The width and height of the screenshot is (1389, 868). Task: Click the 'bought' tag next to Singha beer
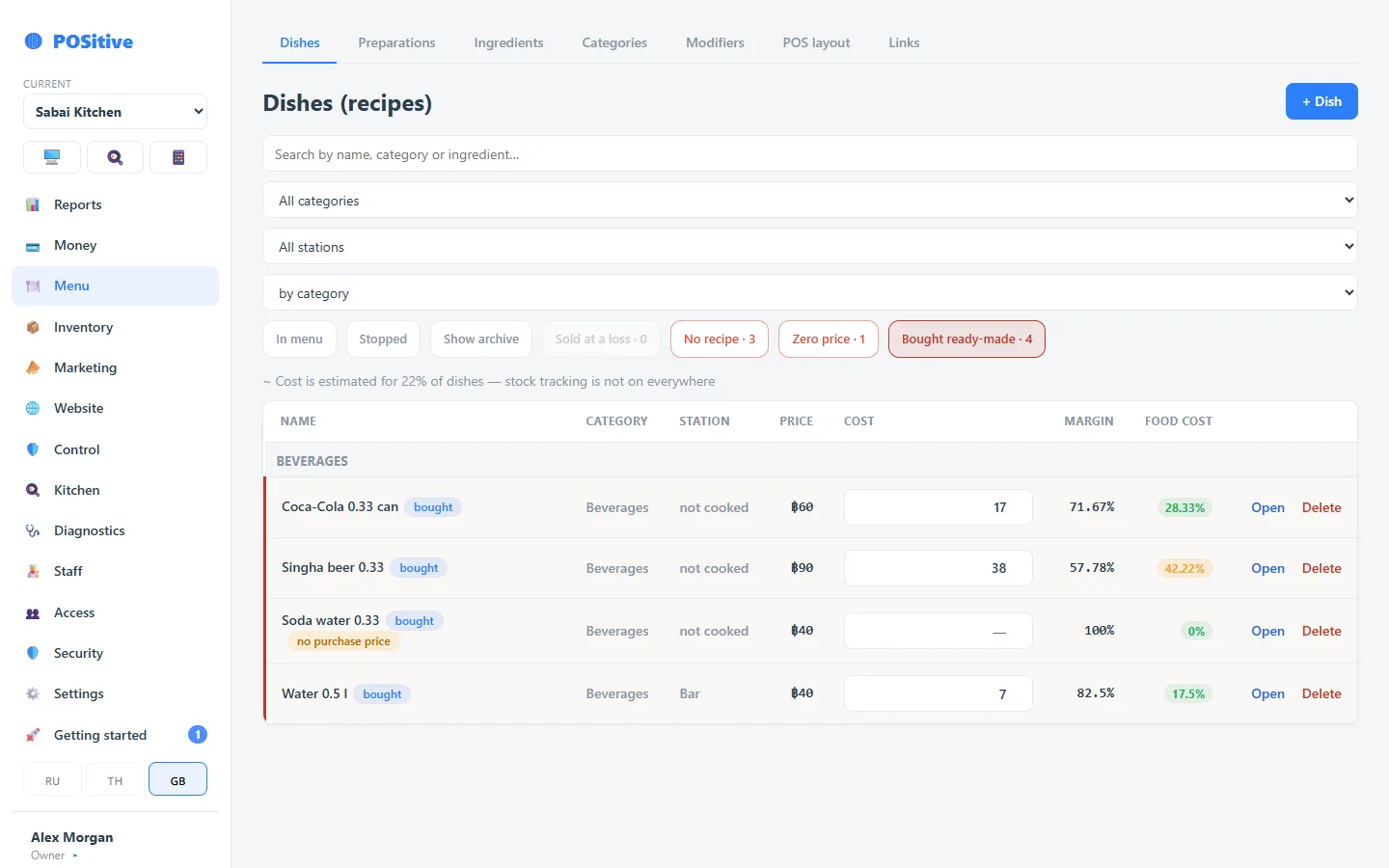coord(419,568)
